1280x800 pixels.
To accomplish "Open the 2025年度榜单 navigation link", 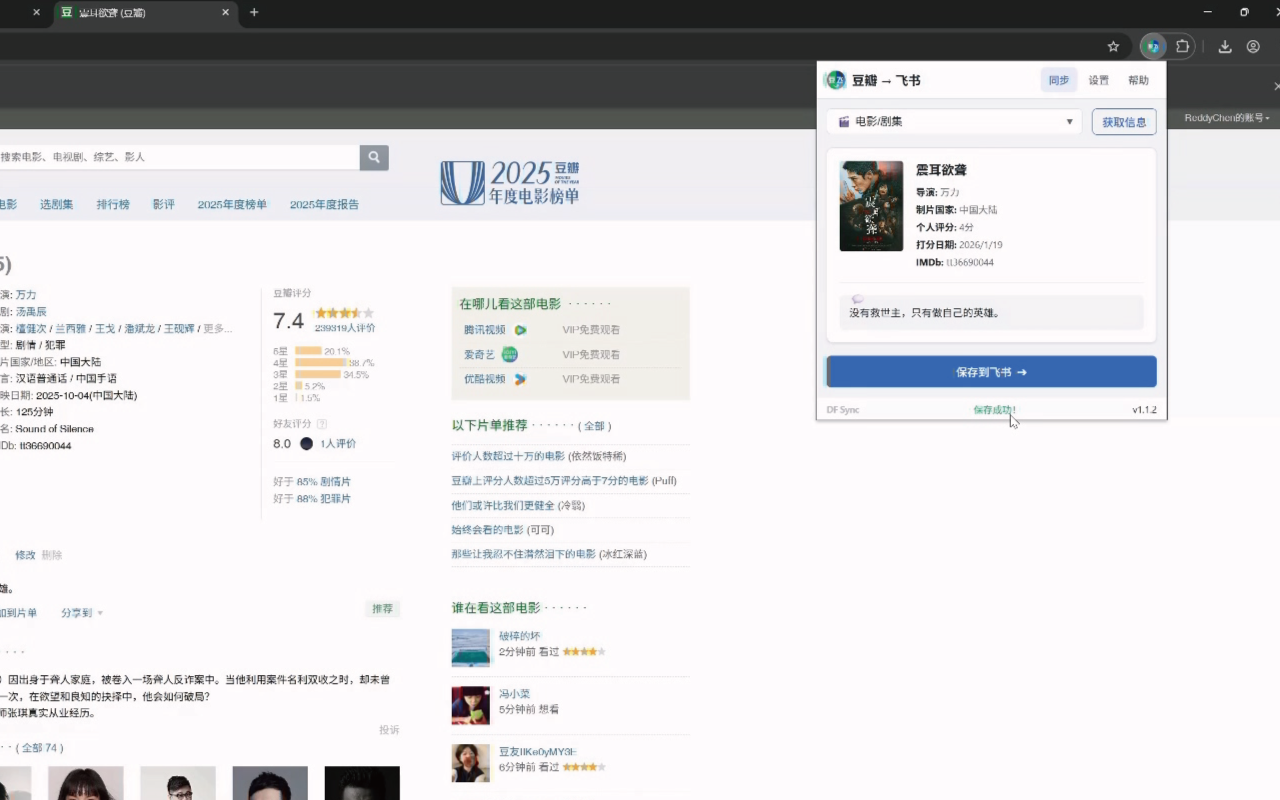I will (x=232, y=204).
